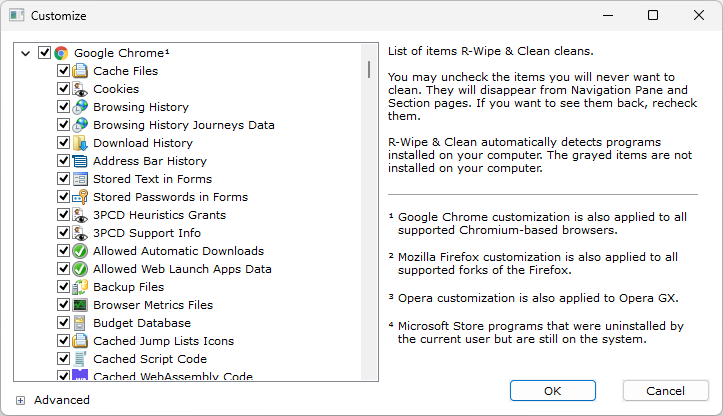Disable Stored Passwords in Forms checkbox

pyautogui.click(x=63, y=196)
